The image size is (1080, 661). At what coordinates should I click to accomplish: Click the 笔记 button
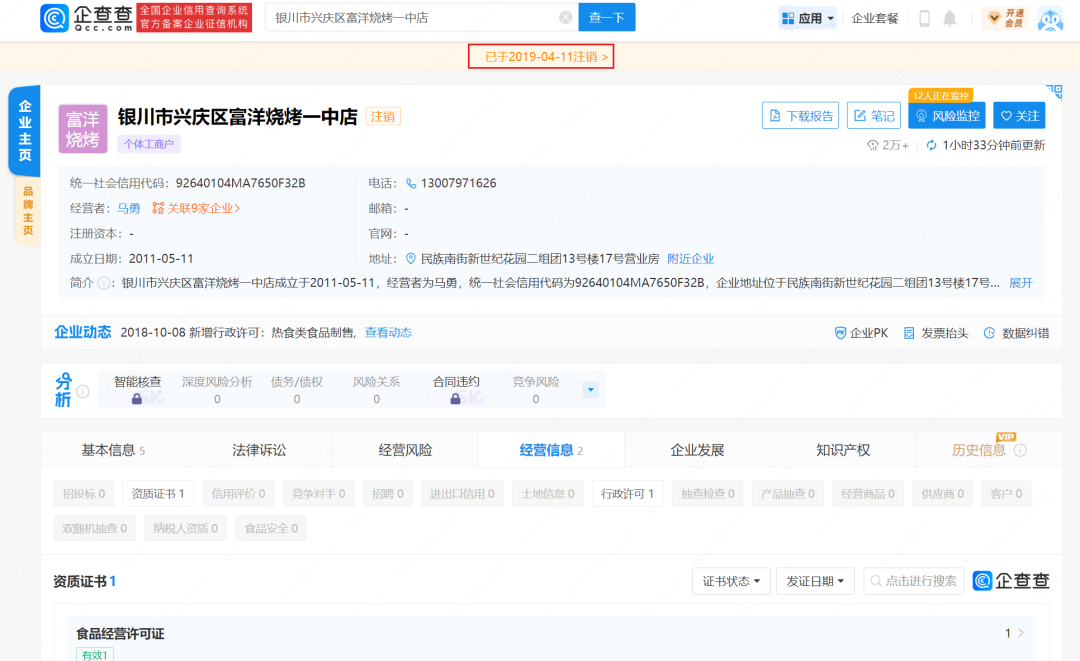click(874, 116)
